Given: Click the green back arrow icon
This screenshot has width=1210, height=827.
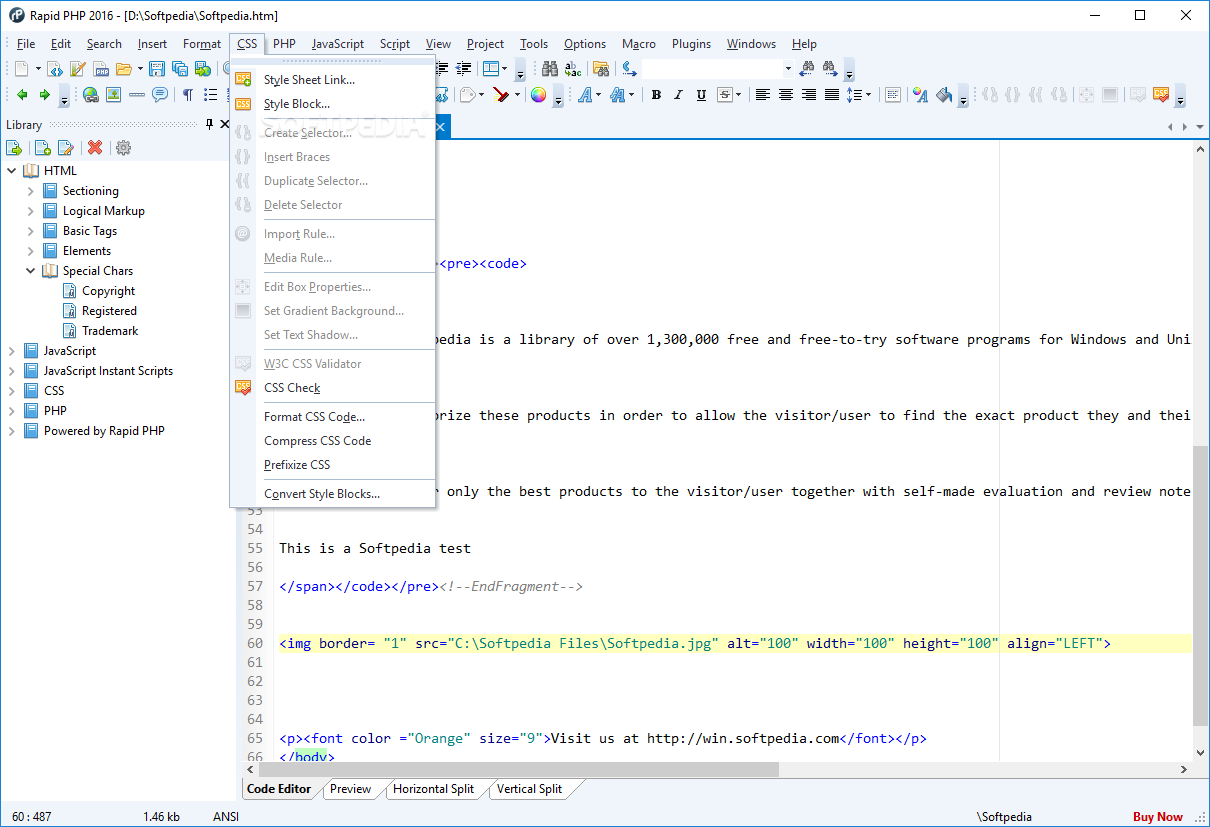Looking at the screenshot, I should [x=22, y=95].
